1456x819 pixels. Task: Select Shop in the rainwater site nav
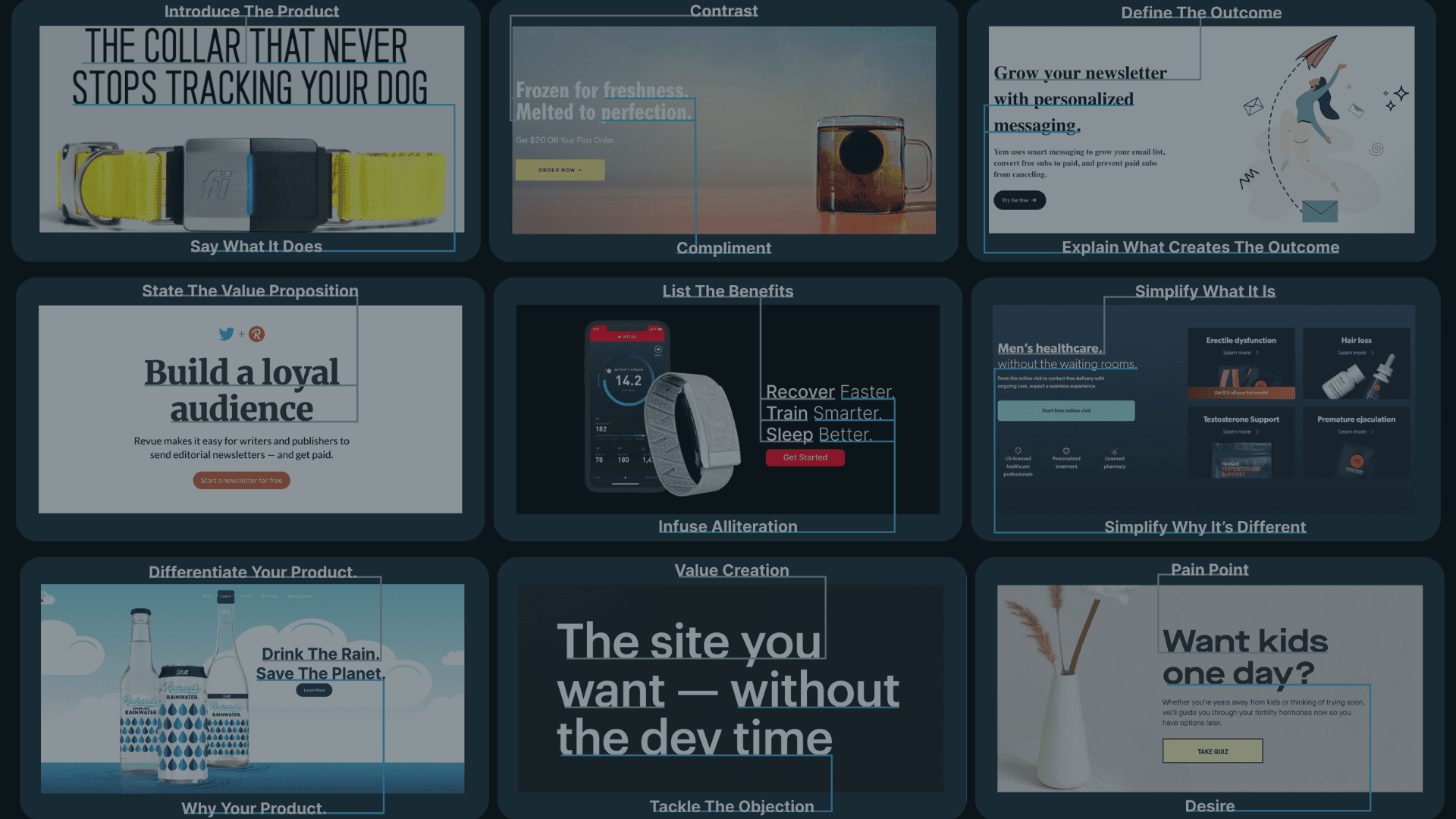206,596
